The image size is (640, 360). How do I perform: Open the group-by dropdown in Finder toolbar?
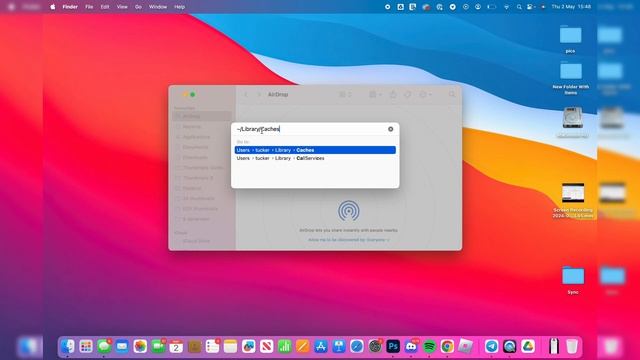click(x=375, y=94)
